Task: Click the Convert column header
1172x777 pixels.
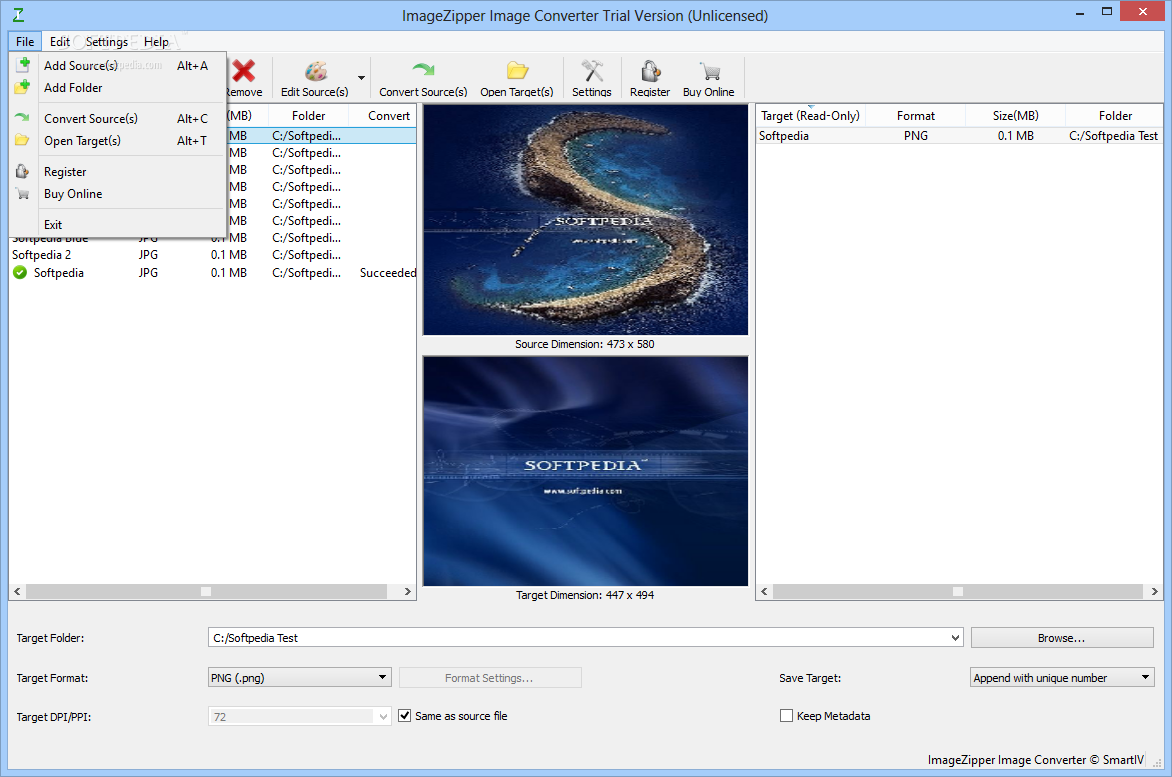Action: pyautogui.click(x=389, y=116)
